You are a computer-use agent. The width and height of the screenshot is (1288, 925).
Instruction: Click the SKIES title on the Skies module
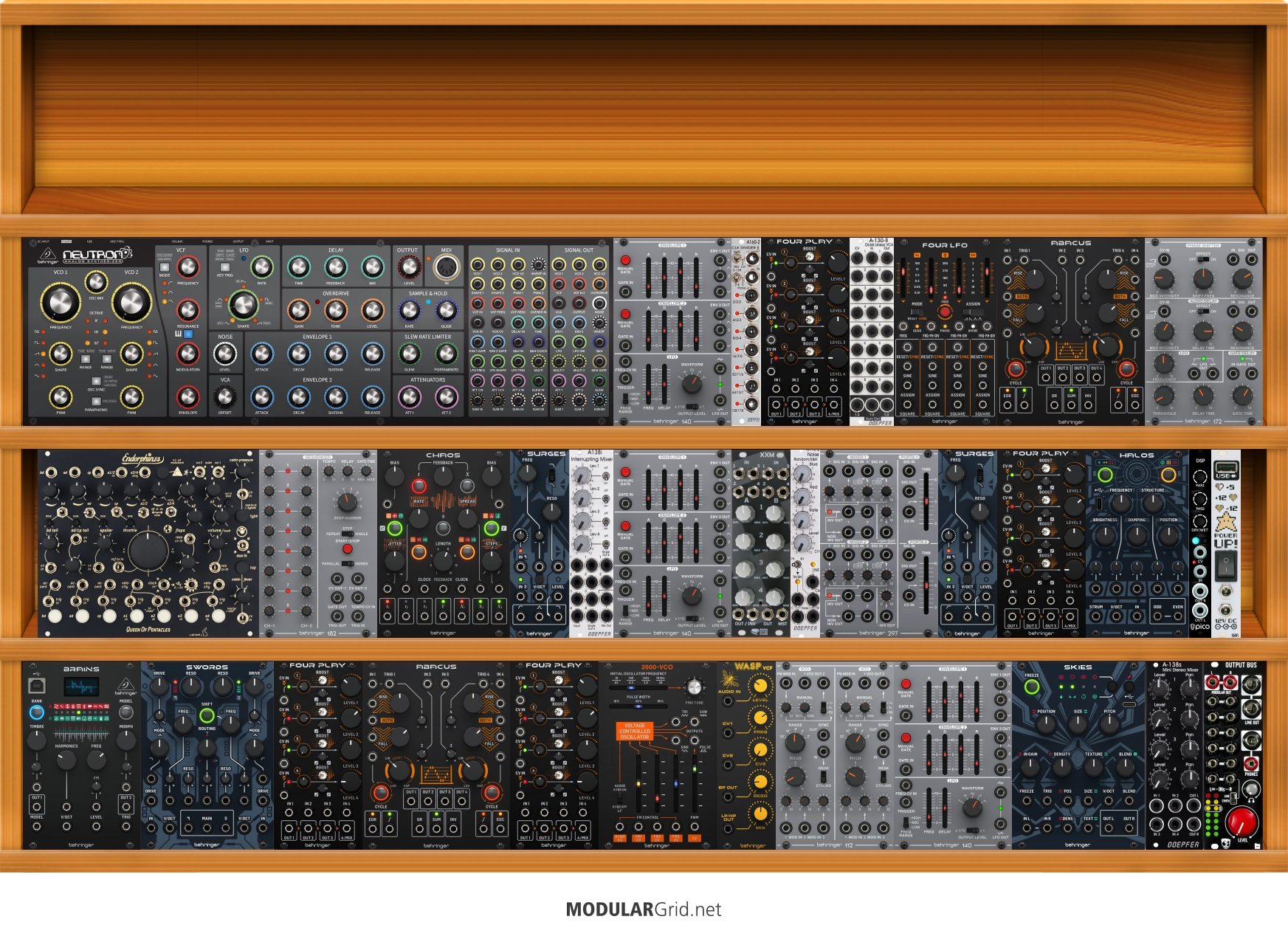(x=1078, y=667)
